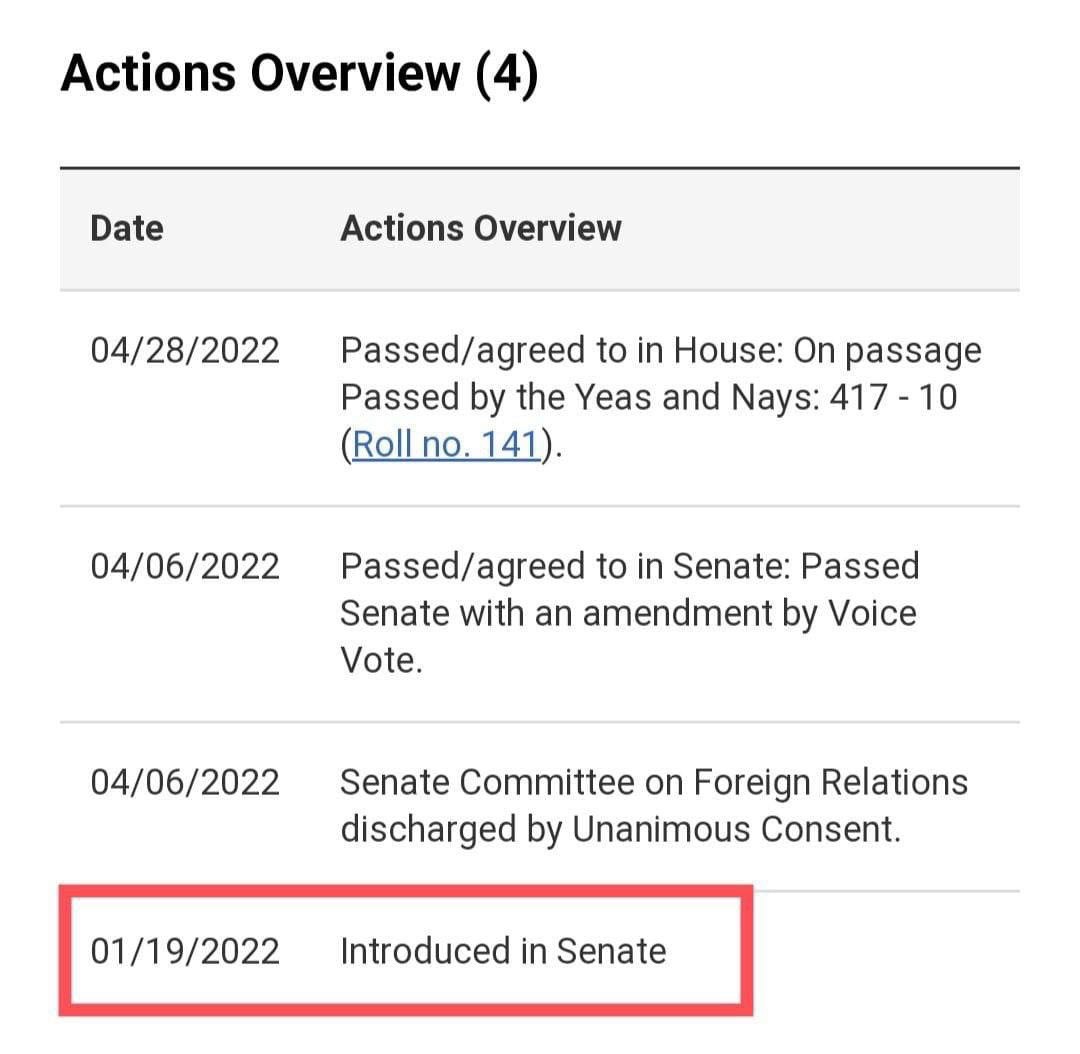Click the 04/28/2022 date cell
This screenshot has width=1080, height=1054.
click(x=185, y=351)
